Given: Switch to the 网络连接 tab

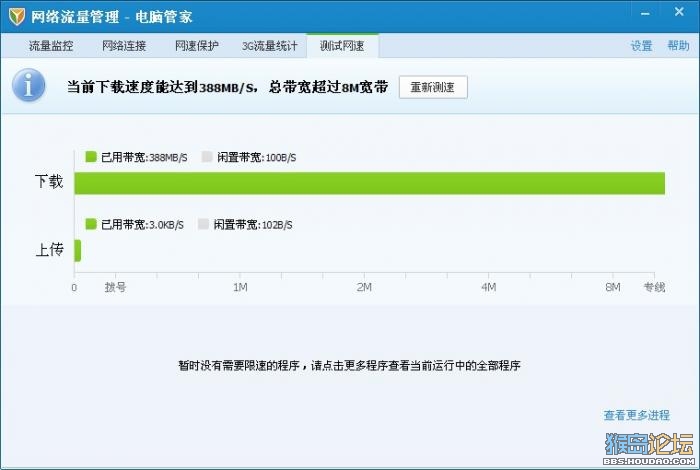Looking at the screenshot, I should click(124, 46).
